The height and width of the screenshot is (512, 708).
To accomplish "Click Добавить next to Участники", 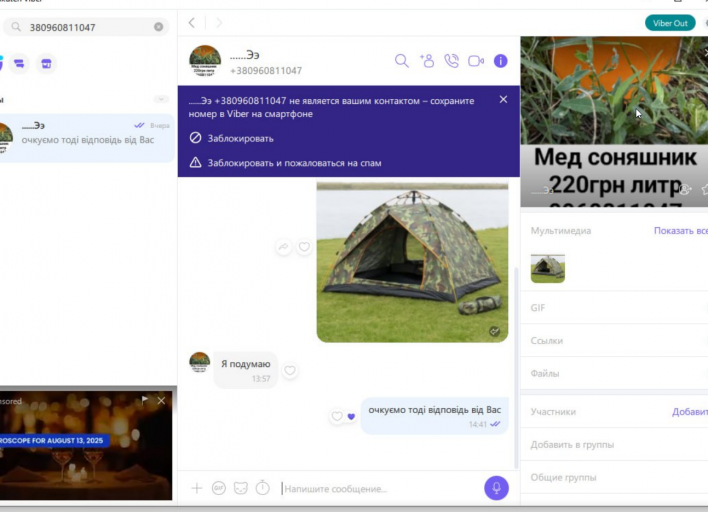I will pyautogui.click(x=689, y=412).
